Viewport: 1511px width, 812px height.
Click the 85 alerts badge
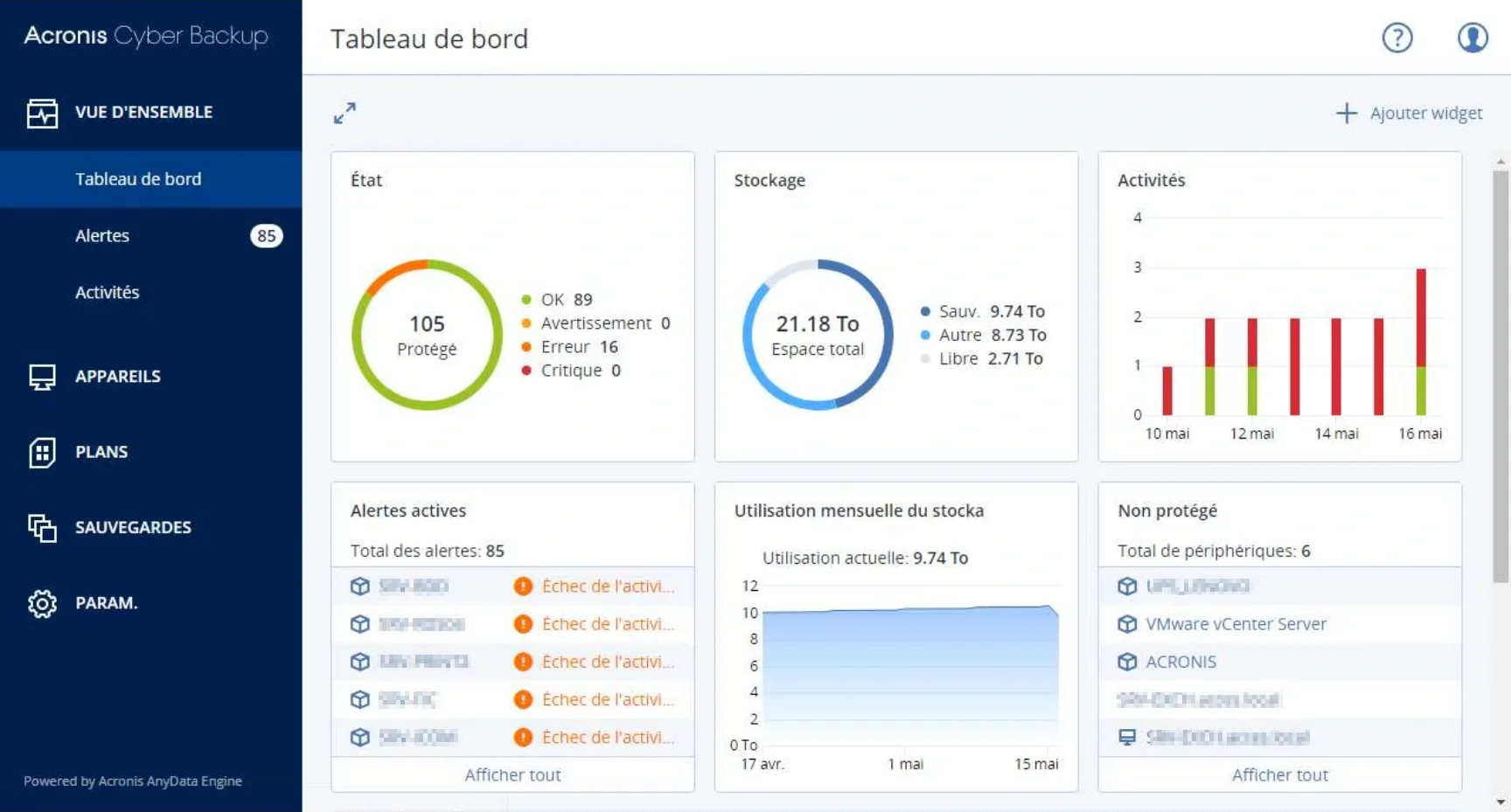[x=267, y=236]
